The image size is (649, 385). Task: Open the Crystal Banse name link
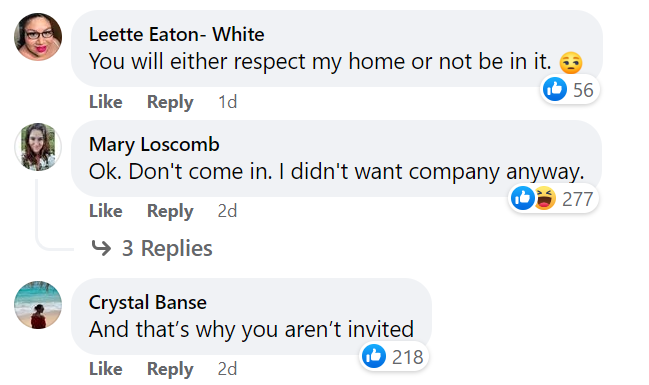click(x=147, y=303)
